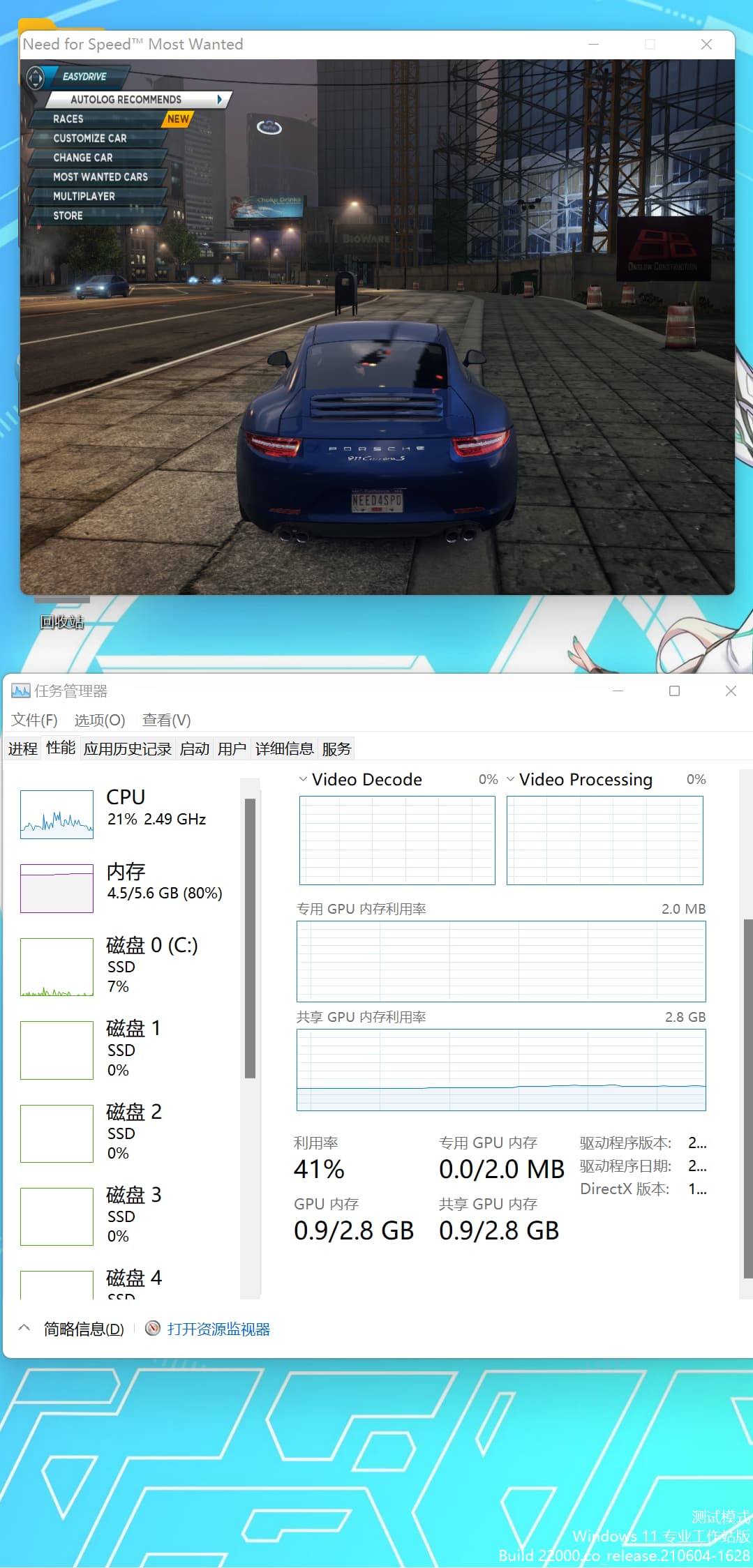
Task: Select Disk 4 graph thumbnail
Action: pyautogui.click(x=57, y=1284)
